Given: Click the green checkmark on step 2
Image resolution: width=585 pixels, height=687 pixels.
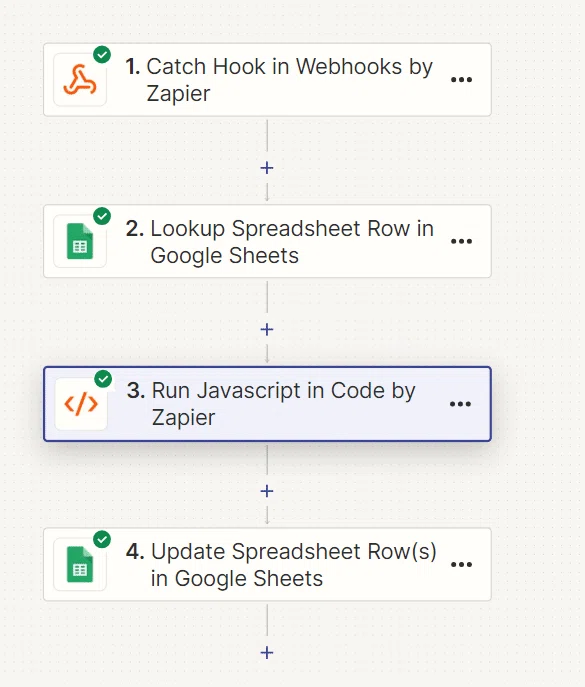Looking at the screenshot, I should tap(102, 216).
